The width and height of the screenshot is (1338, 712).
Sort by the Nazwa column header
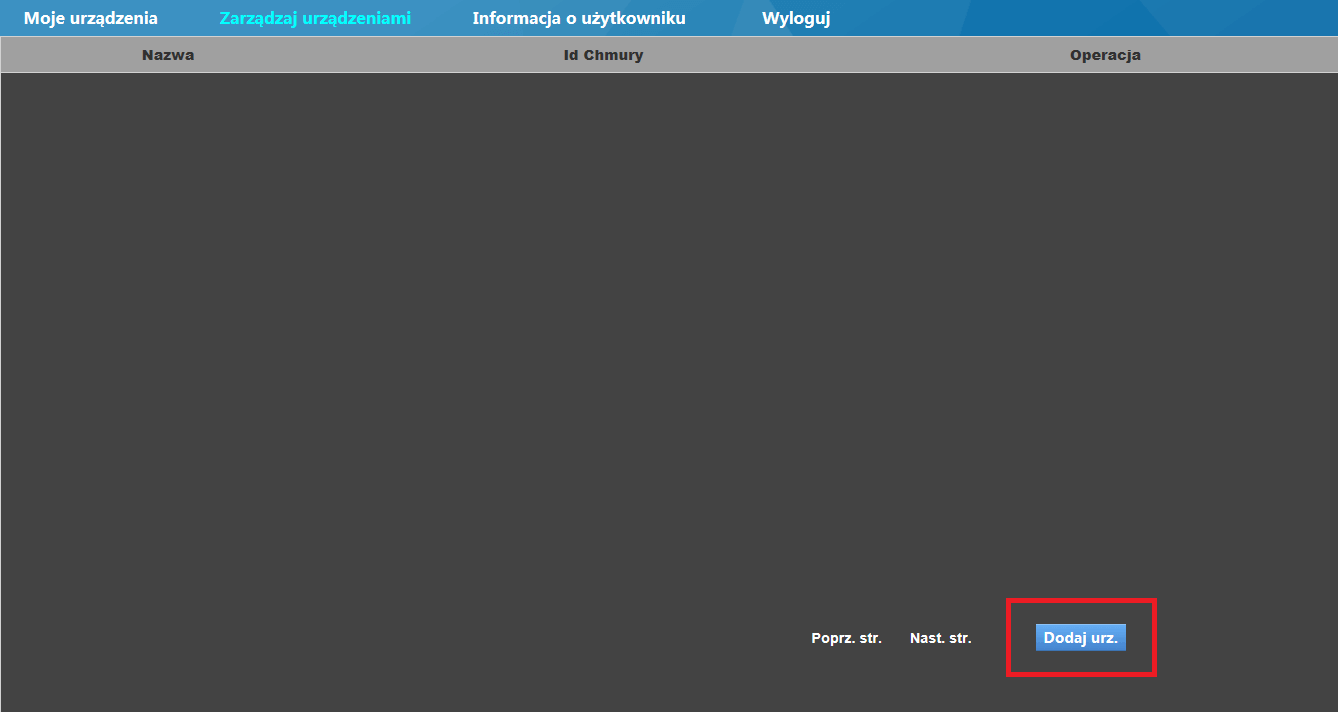(168, 55)
